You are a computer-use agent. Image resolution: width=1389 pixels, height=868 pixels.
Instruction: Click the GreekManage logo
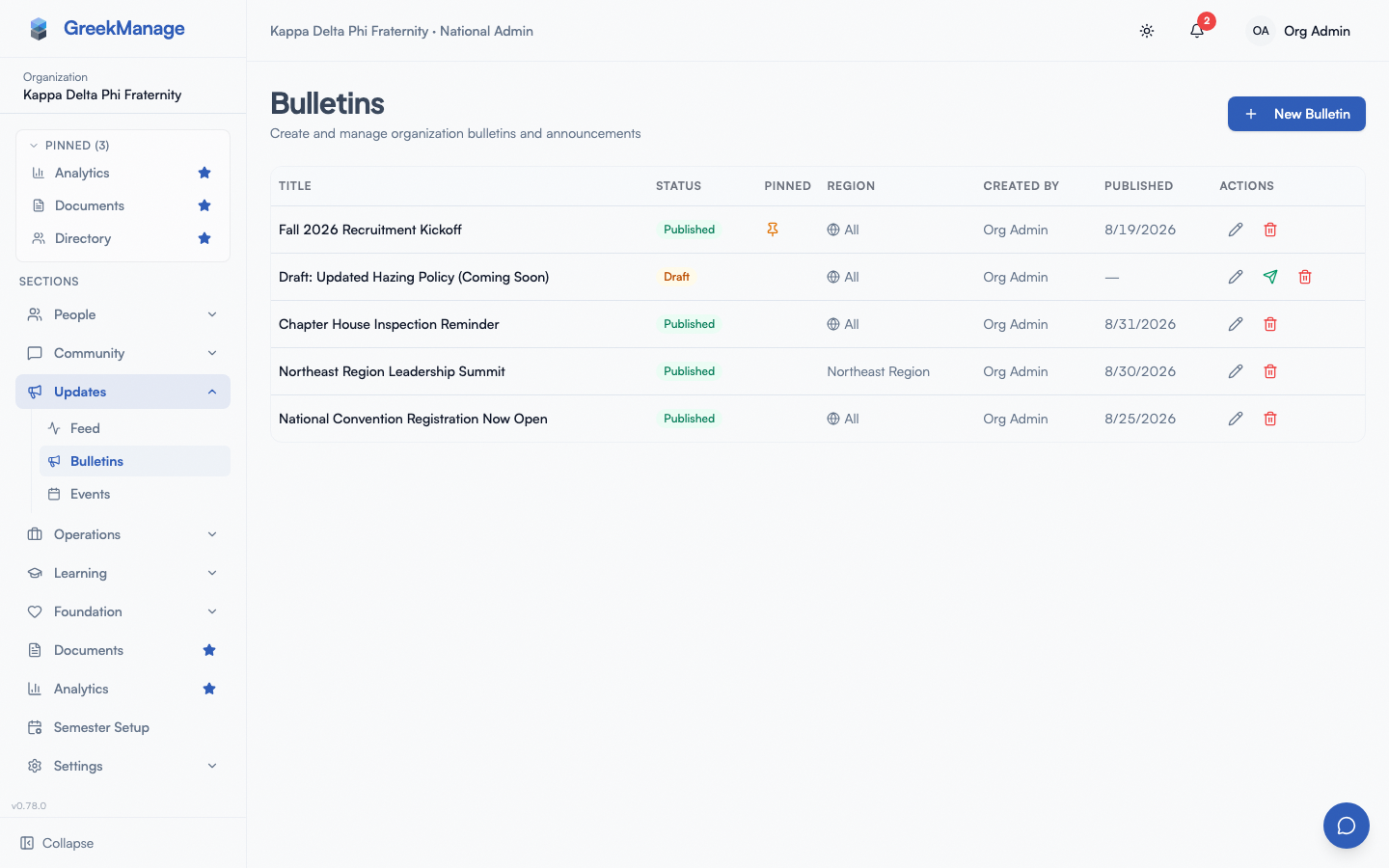(x=107, y=29)
